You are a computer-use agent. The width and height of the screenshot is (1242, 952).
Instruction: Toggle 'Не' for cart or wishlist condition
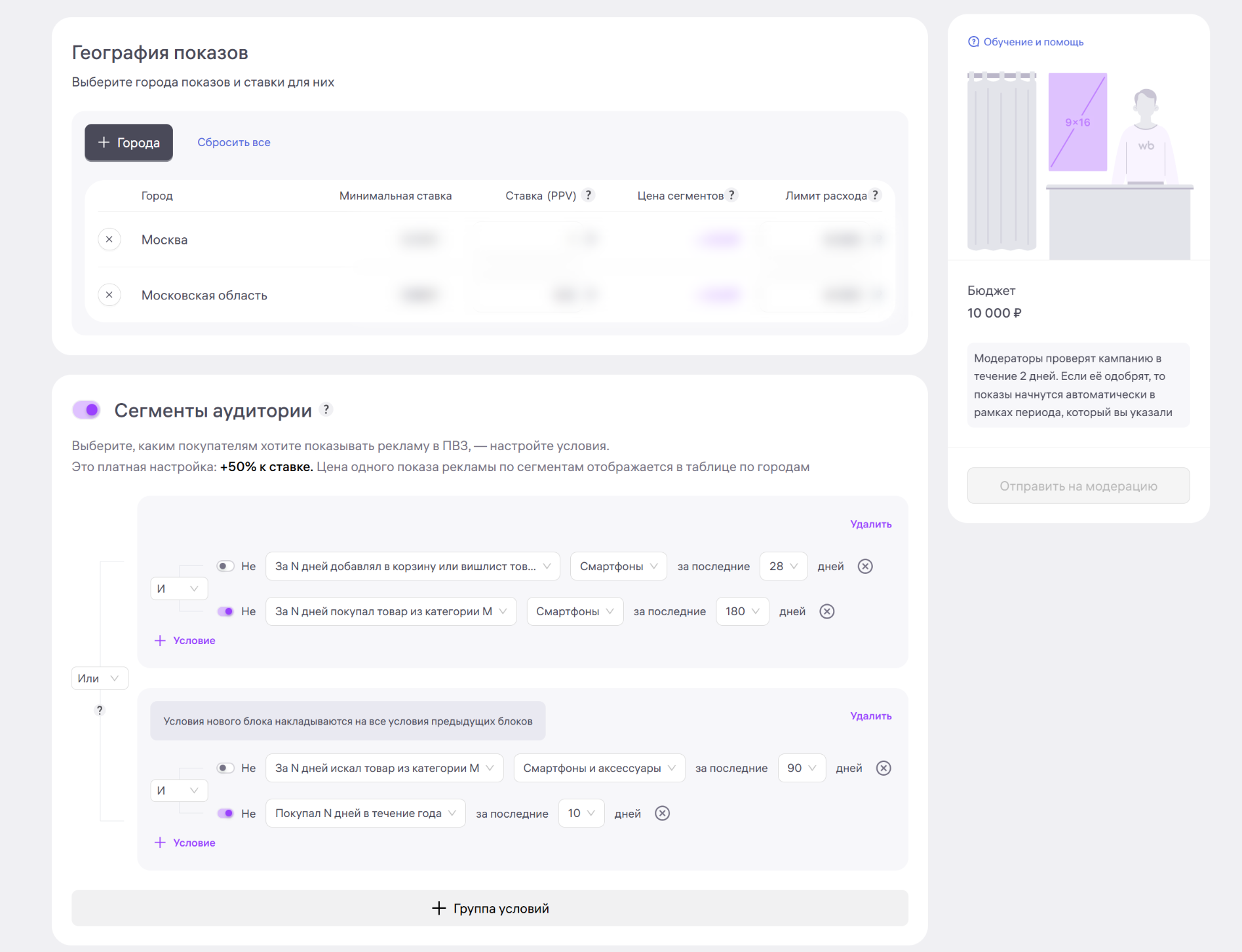[225, 567]
